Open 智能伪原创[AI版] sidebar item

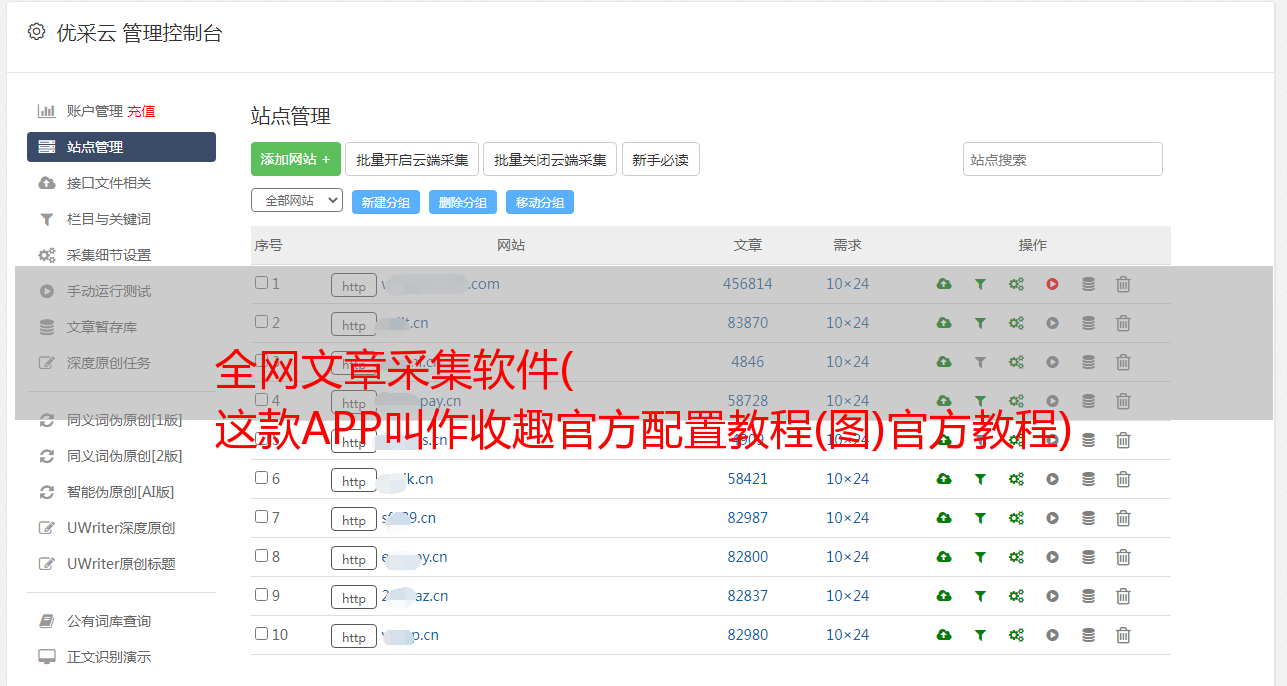(x=121, y=492)
